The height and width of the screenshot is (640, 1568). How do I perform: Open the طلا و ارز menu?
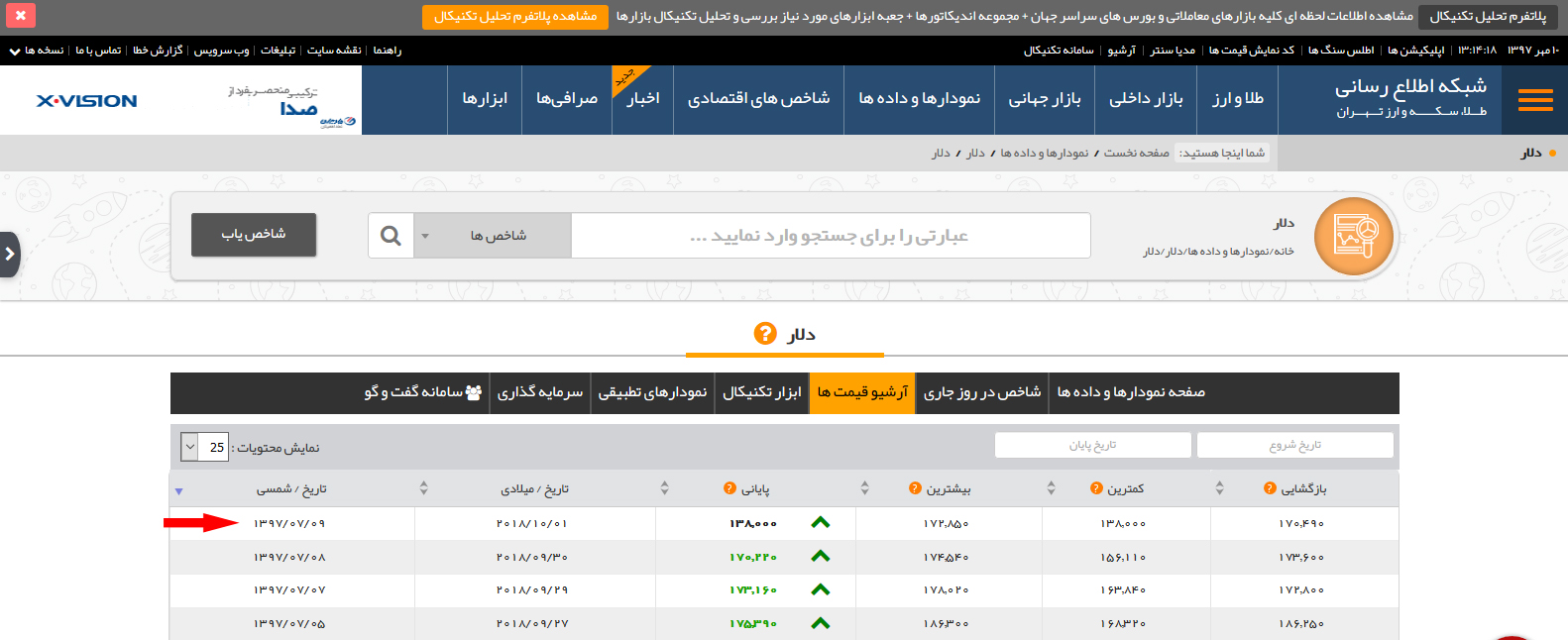(x=1238, y=99)
